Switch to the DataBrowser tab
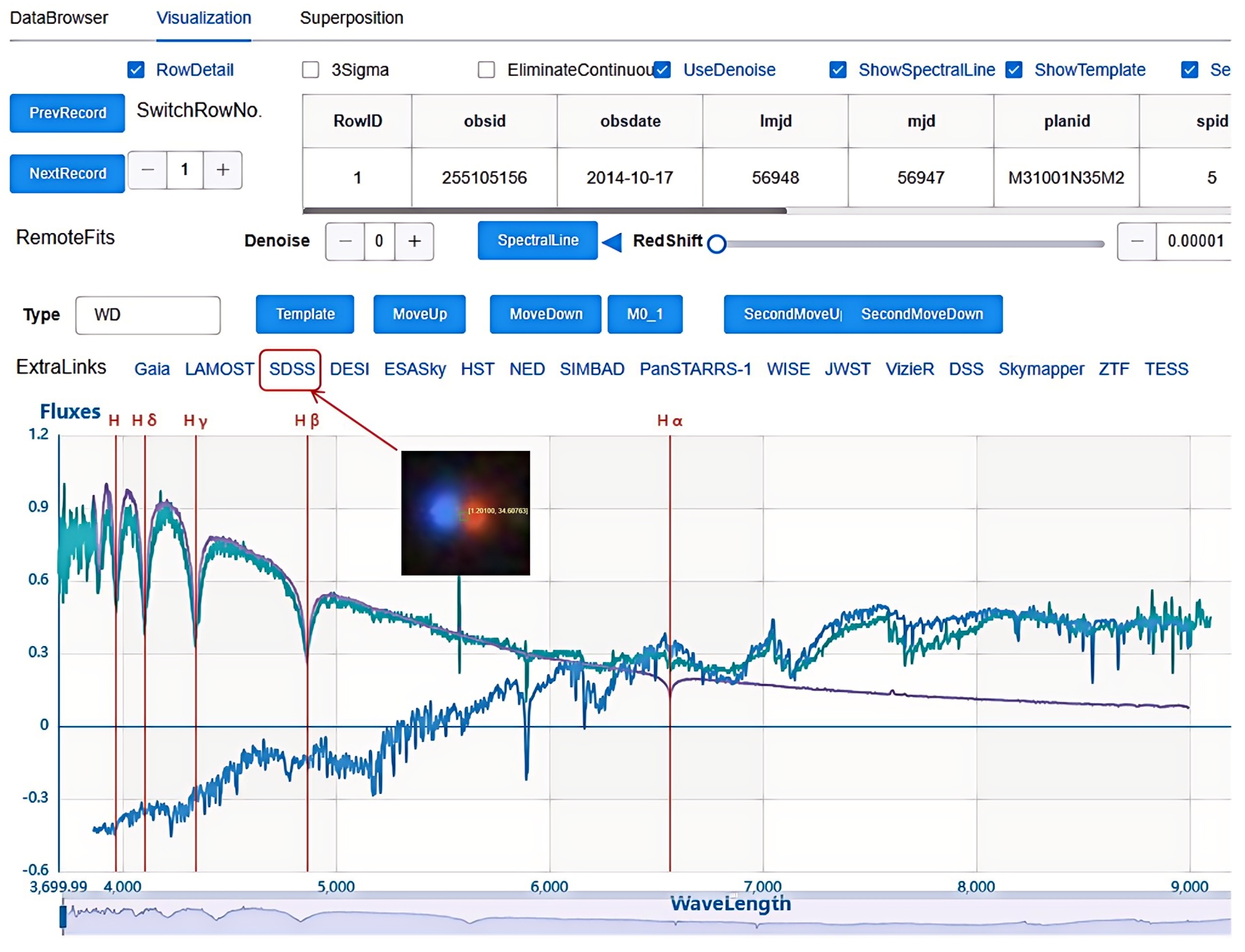The width and height of the screenshot is (1245, 952). (59, 18)
